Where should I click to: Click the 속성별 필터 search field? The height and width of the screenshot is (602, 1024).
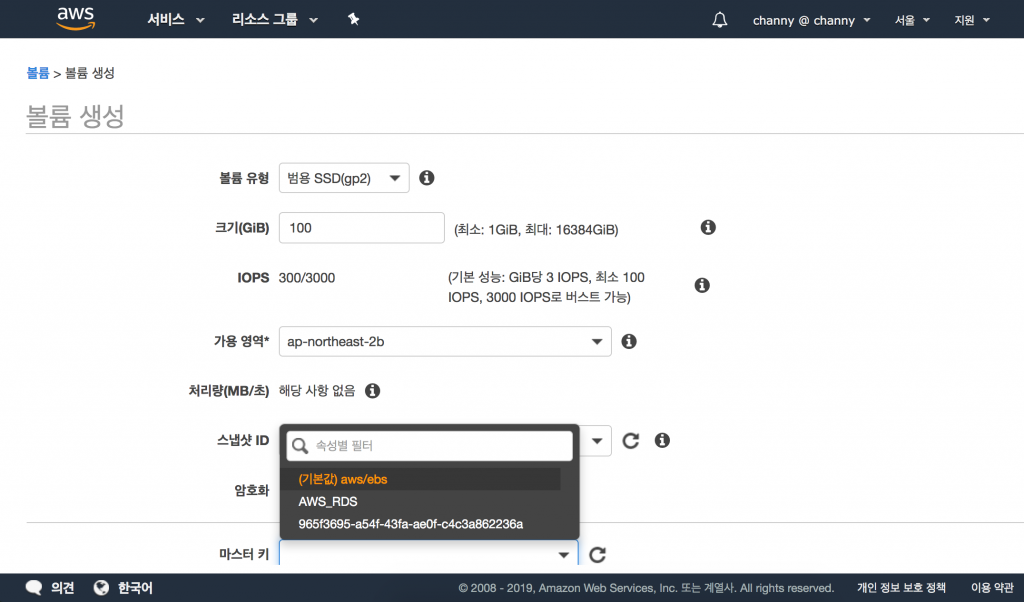(430, 446)
